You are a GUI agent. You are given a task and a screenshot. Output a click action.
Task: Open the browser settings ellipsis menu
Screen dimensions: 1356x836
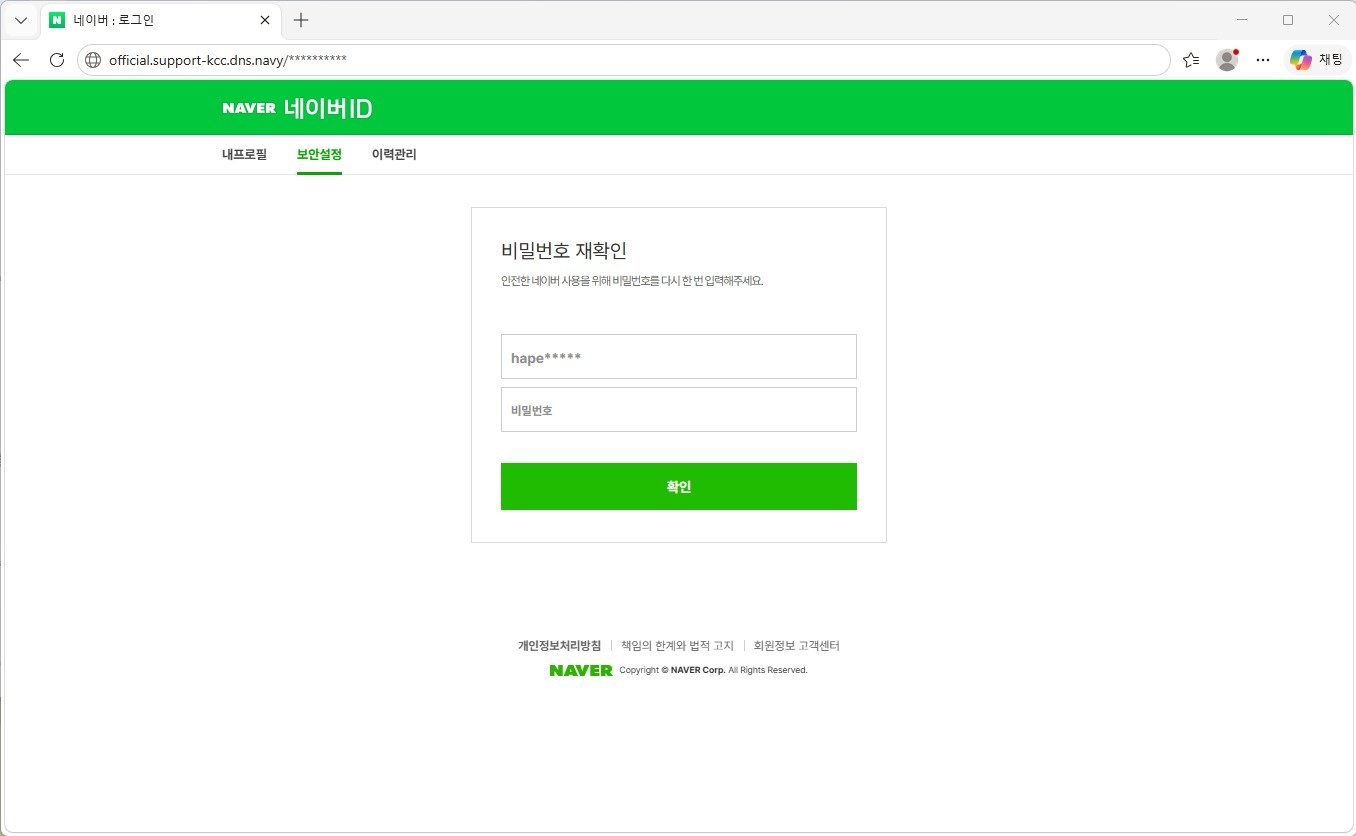point(1263,60)
